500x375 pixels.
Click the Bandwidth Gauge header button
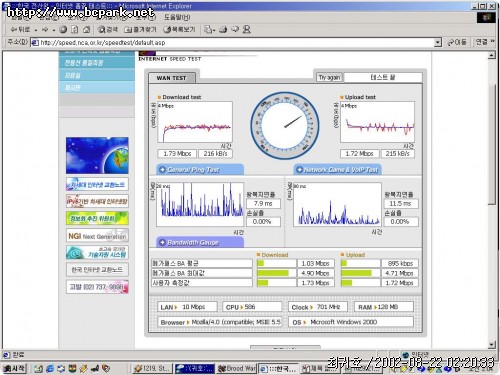[x=200, y=242]
